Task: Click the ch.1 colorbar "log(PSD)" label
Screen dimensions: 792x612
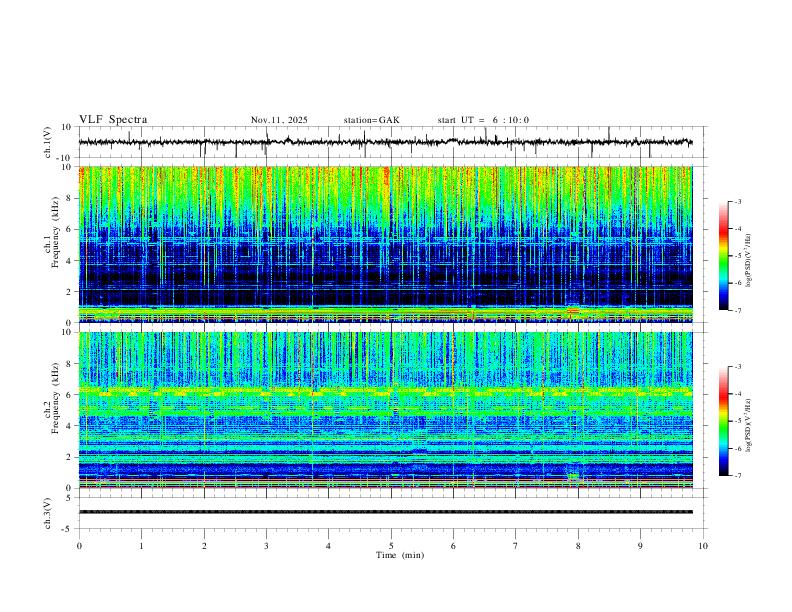Action: click(x=748, y=261)
